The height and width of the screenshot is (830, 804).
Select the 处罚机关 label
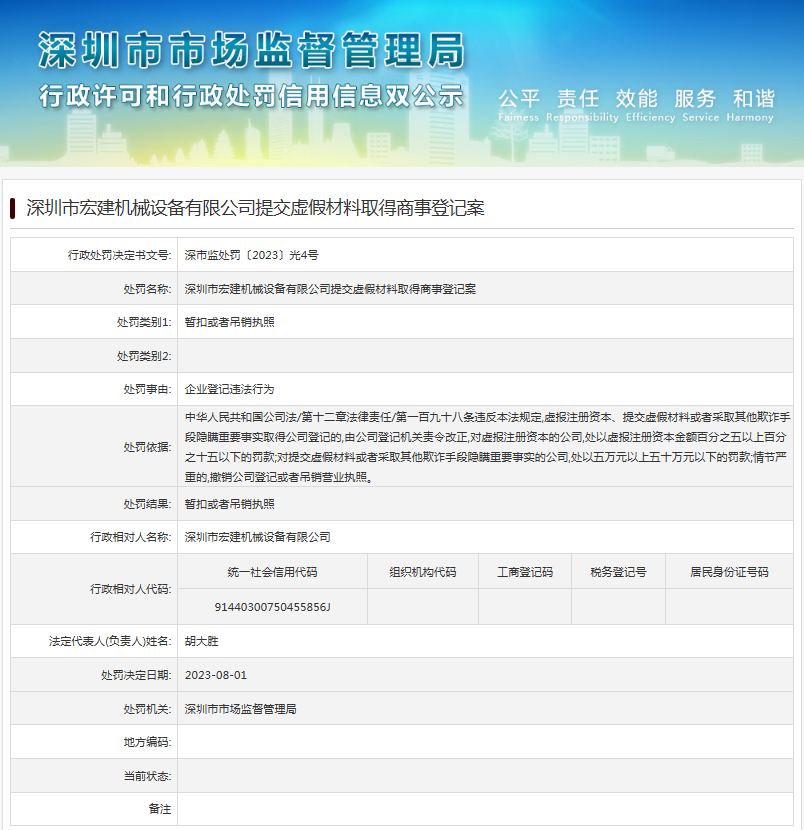click(x=147, y=709)
